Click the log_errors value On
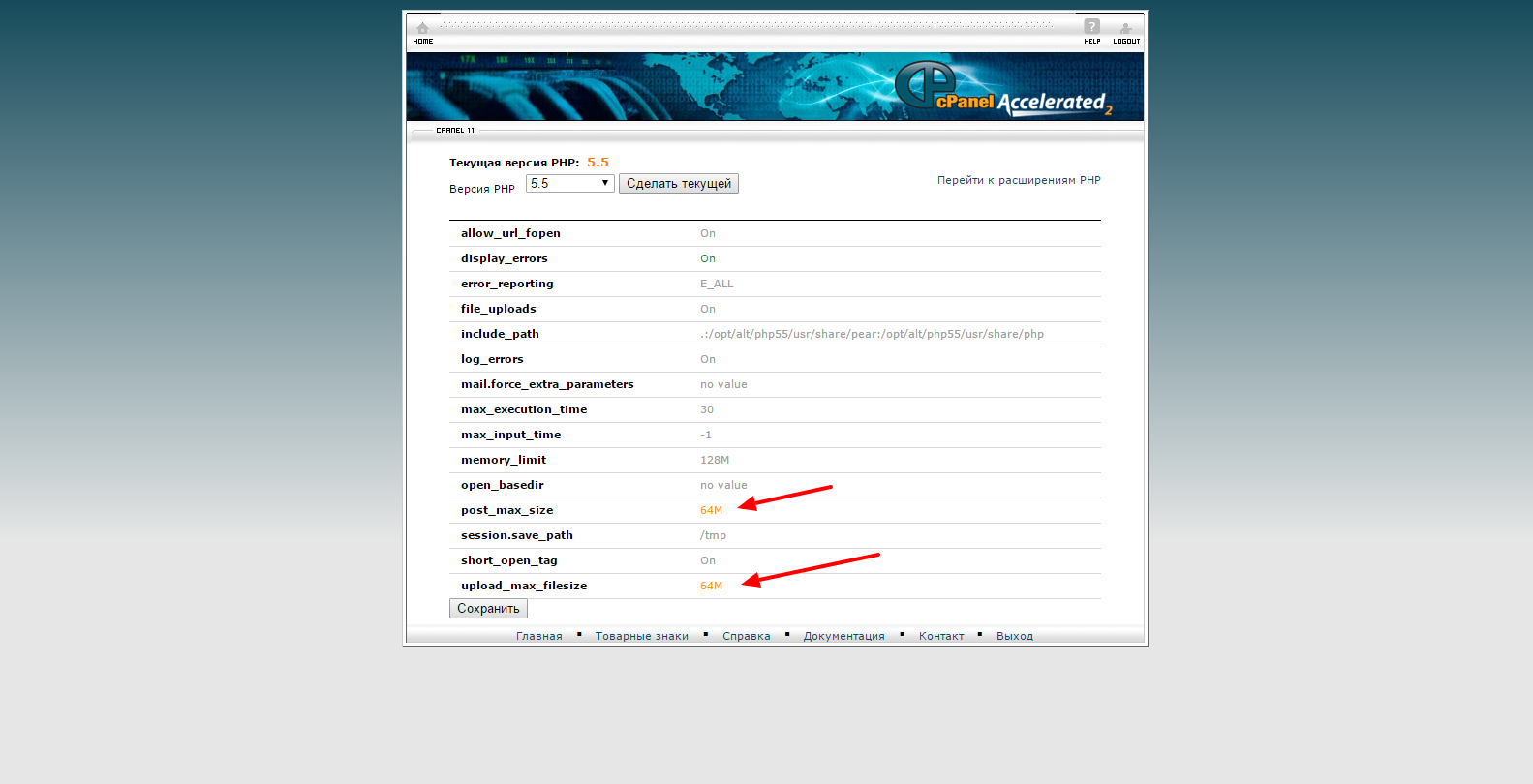The image size is (1533, 784). pyautogui.click(x=708, y=359)
